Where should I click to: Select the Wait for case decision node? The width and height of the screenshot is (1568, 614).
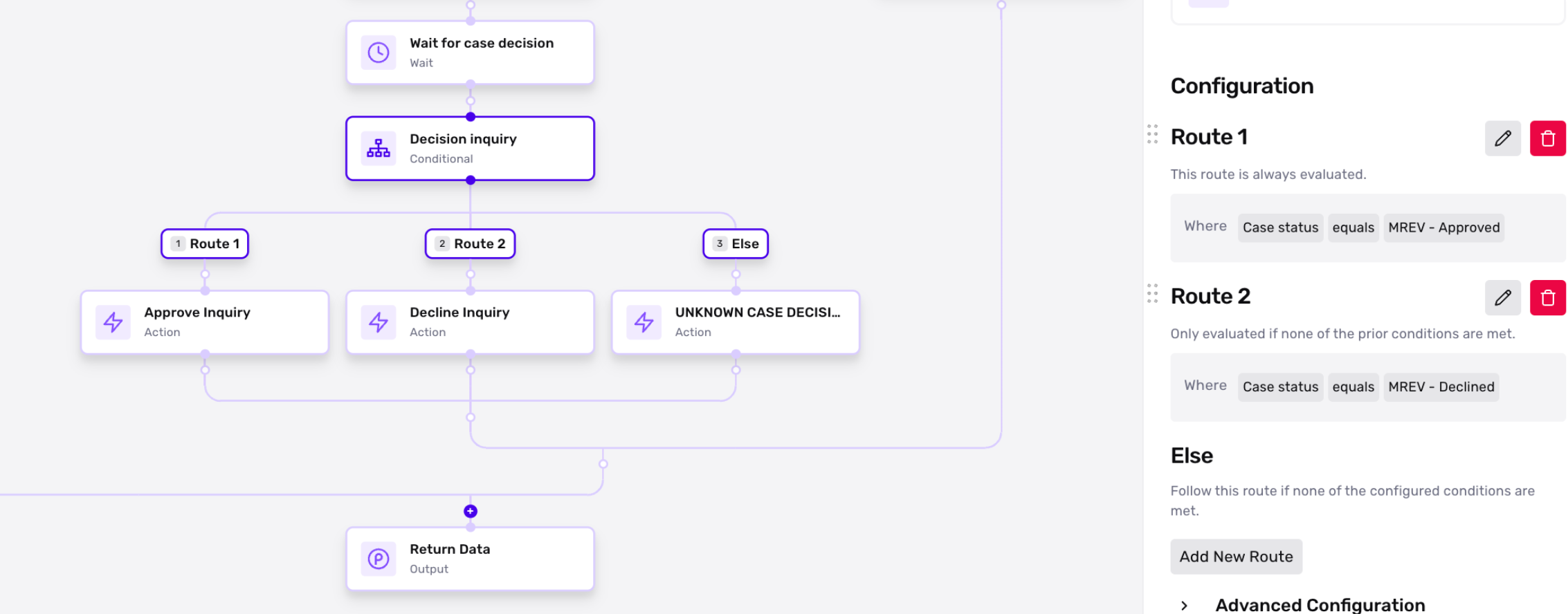click(x=471, y=53)
